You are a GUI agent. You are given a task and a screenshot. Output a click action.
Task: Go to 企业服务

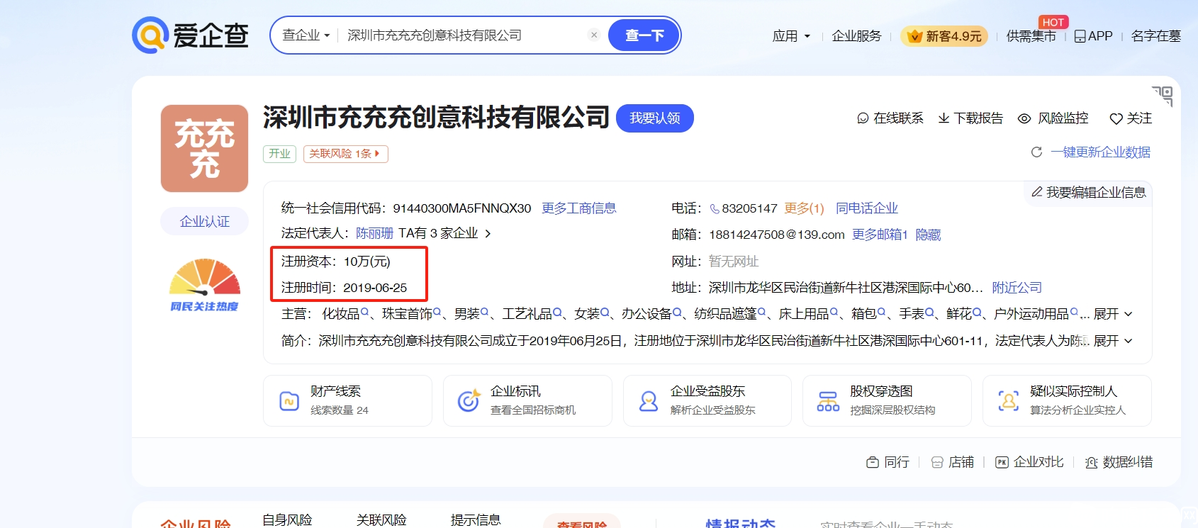tap(856, 36)
